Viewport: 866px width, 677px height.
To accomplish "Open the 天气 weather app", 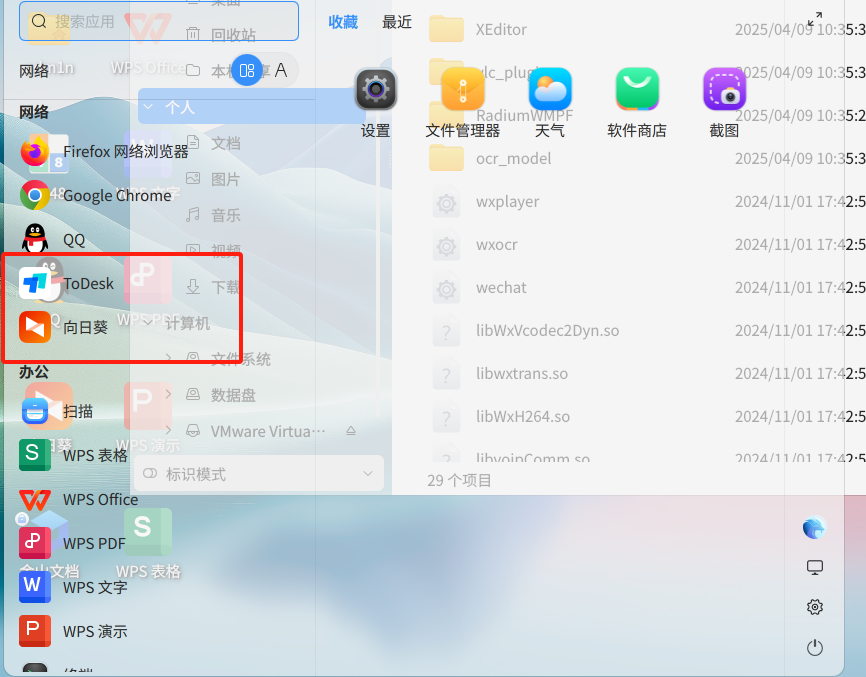I will [550, 104].
